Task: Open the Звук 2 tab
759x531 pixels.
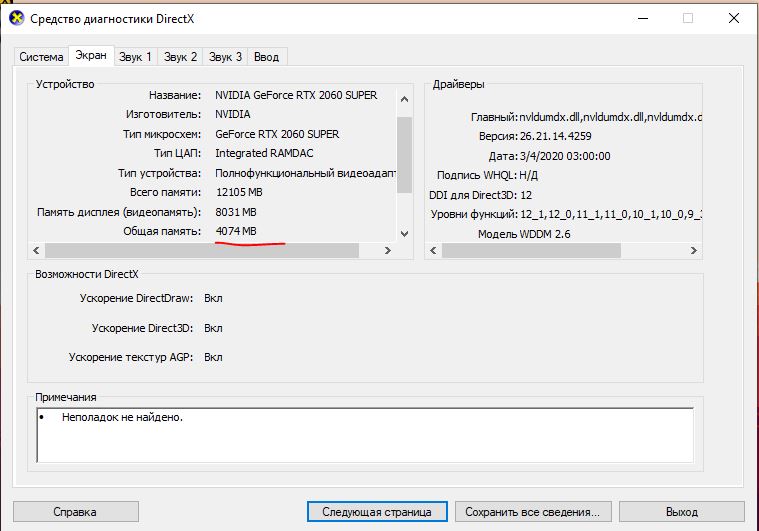Action: point(181,57)
